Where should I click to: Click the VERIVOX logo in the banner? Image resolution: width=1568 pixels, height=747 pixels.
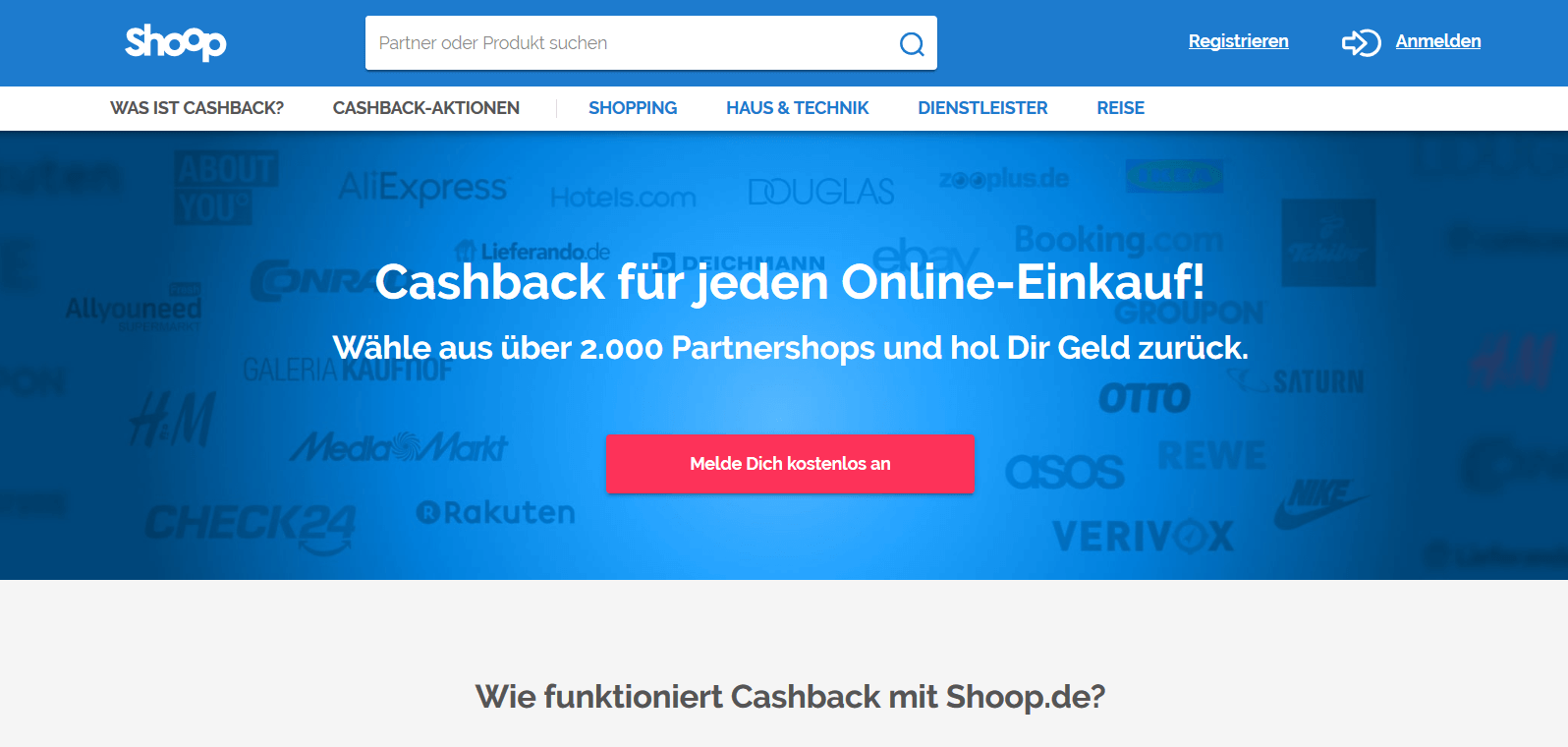pyautogui.click(x=1143, y=537)
